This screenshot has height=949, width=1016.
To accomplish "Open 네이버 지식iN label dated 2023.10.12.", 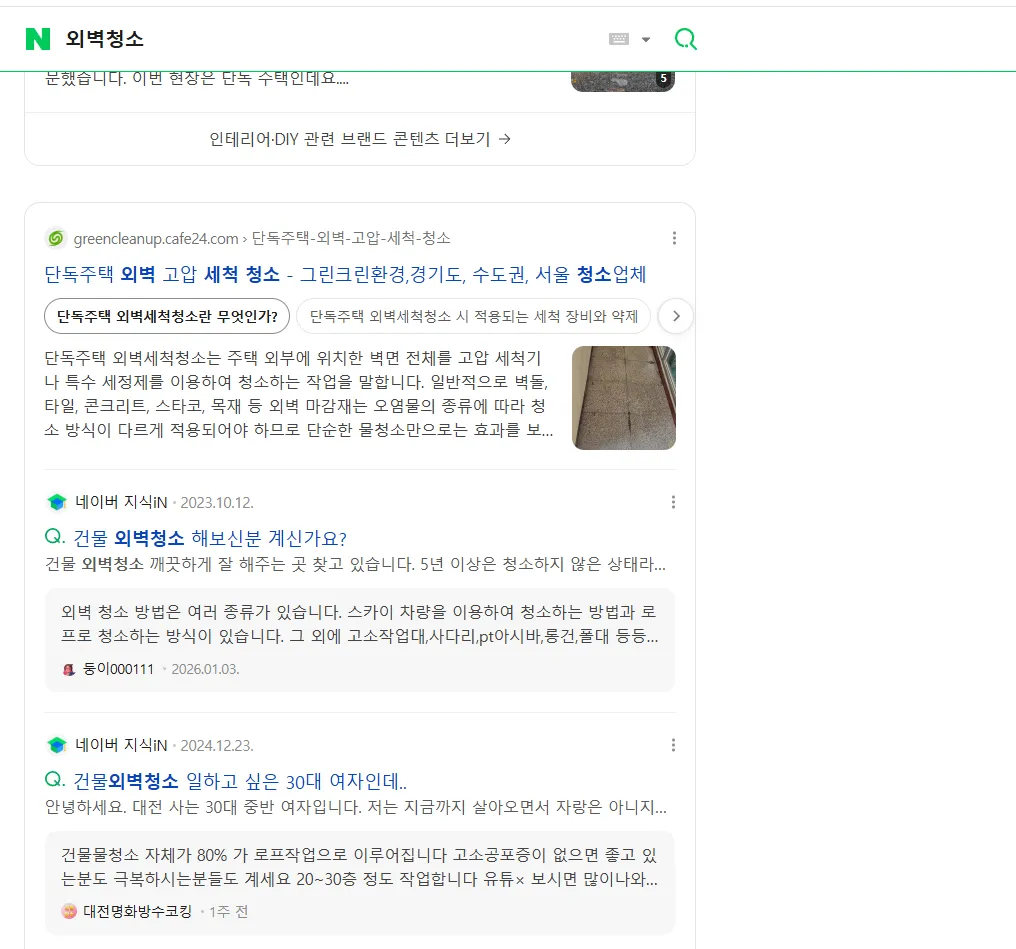I will click(121, 502).
